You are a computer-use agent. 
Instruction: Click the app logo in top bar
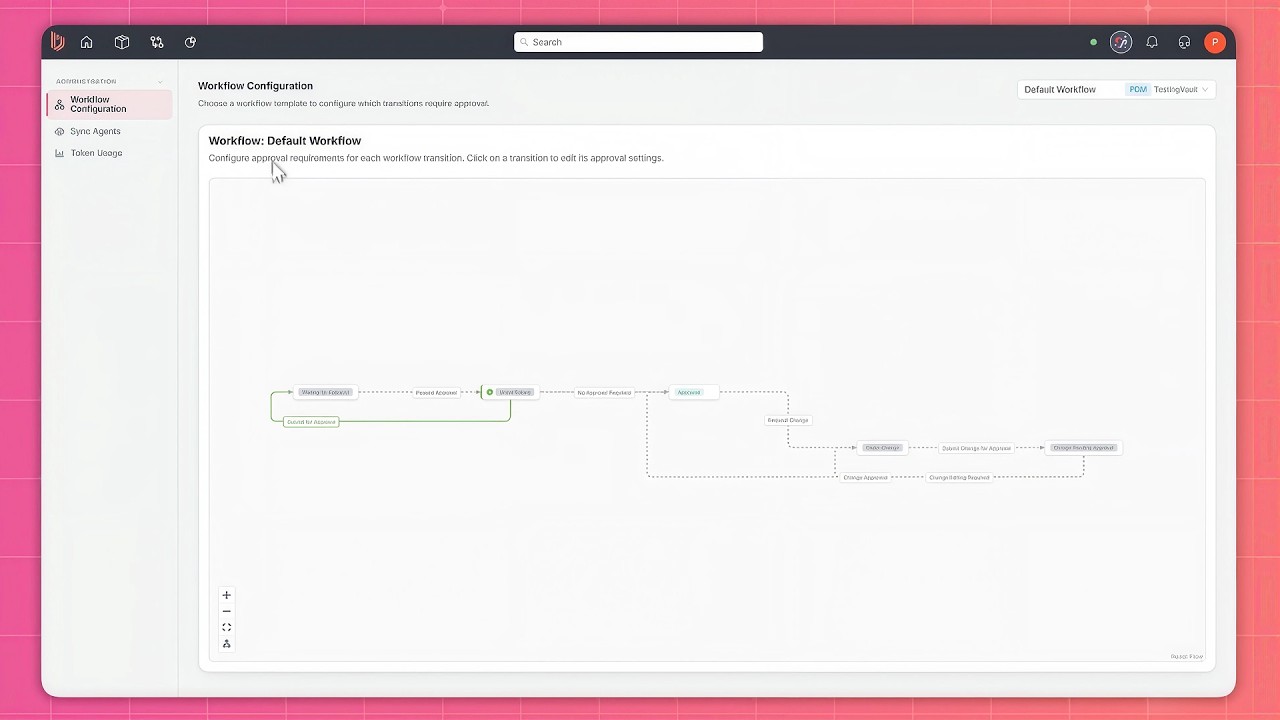57,42
